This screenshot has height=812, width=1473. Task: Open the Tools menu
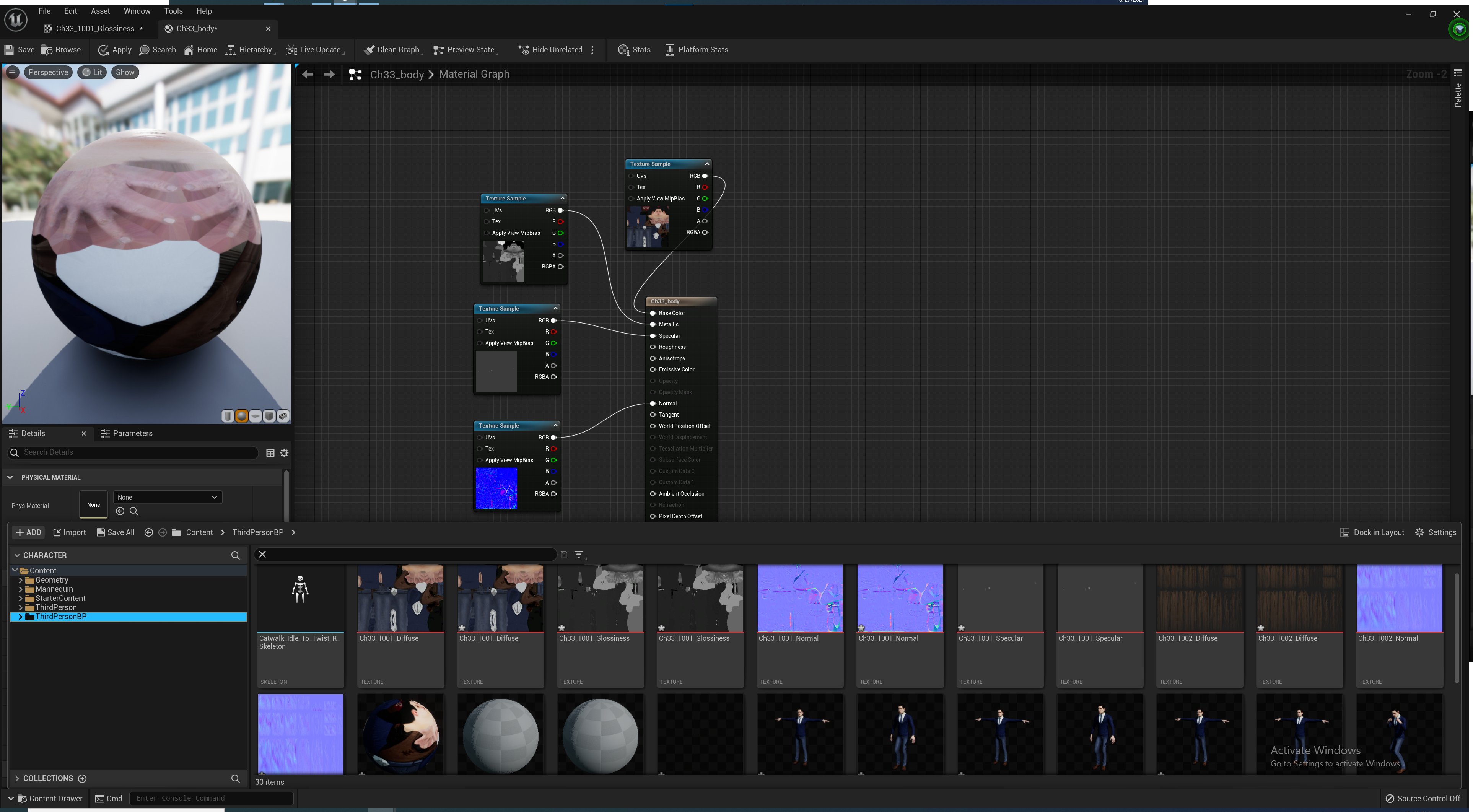pyautogui.click(x=173, y=11)
